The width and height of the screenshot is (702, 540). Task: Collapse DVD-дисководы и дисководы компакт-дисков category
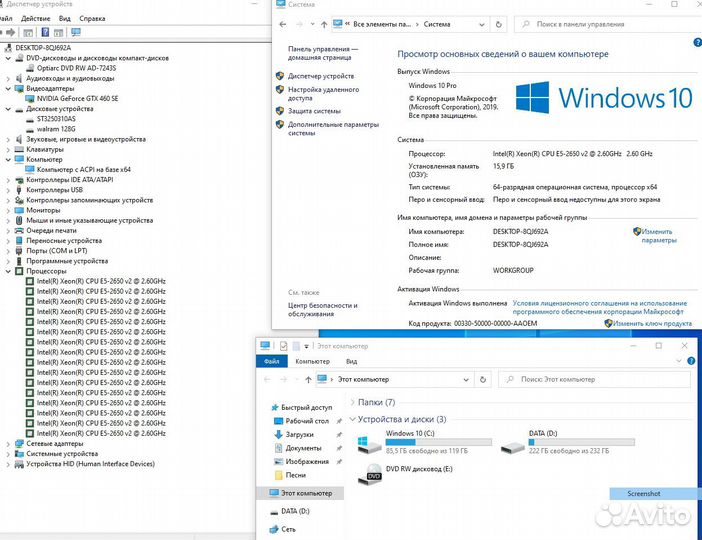point(8,58)
